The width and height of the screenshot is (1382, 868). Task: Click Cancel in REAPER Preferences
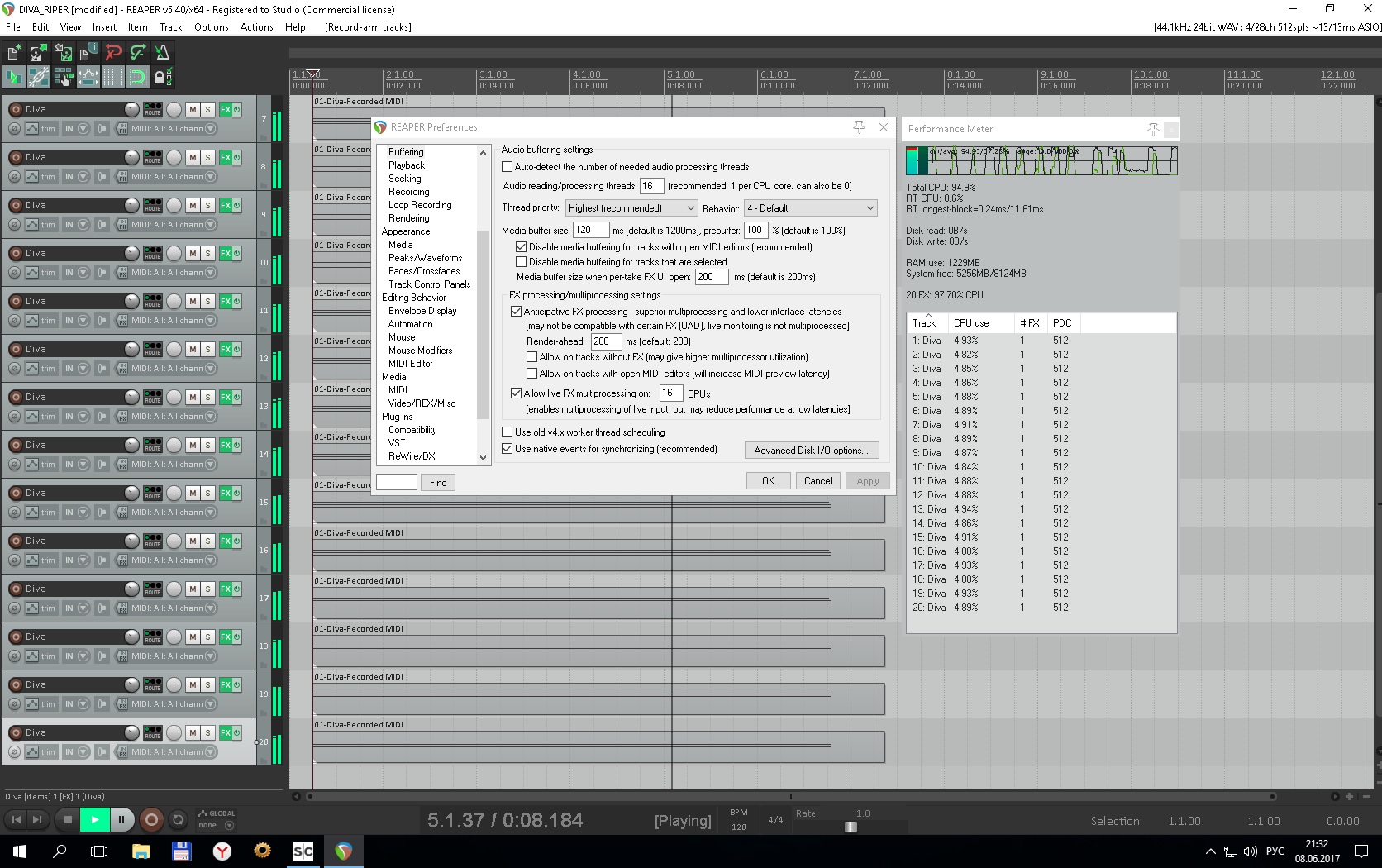coord(818,481)
